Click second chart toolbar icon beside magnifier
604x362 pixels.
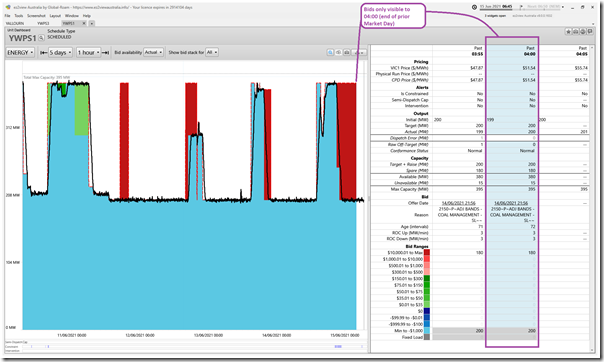coord(338,52)
